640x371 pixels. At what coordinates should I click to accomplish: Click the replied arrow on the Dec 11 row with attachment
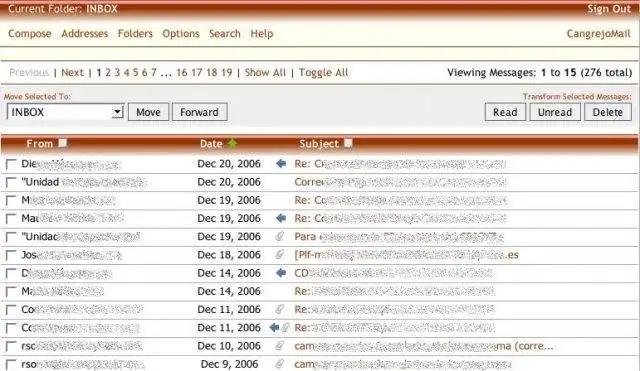(274, 327)
